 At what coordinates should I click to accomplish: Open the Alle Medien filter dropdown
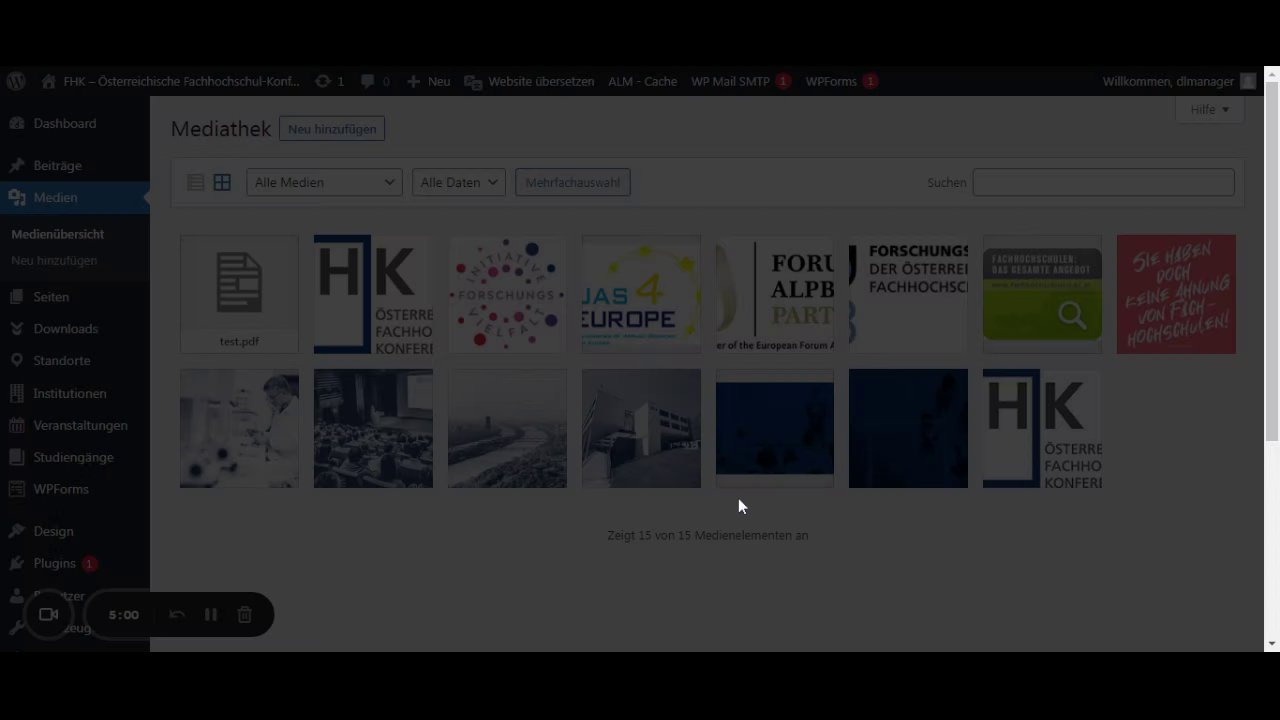324,182
